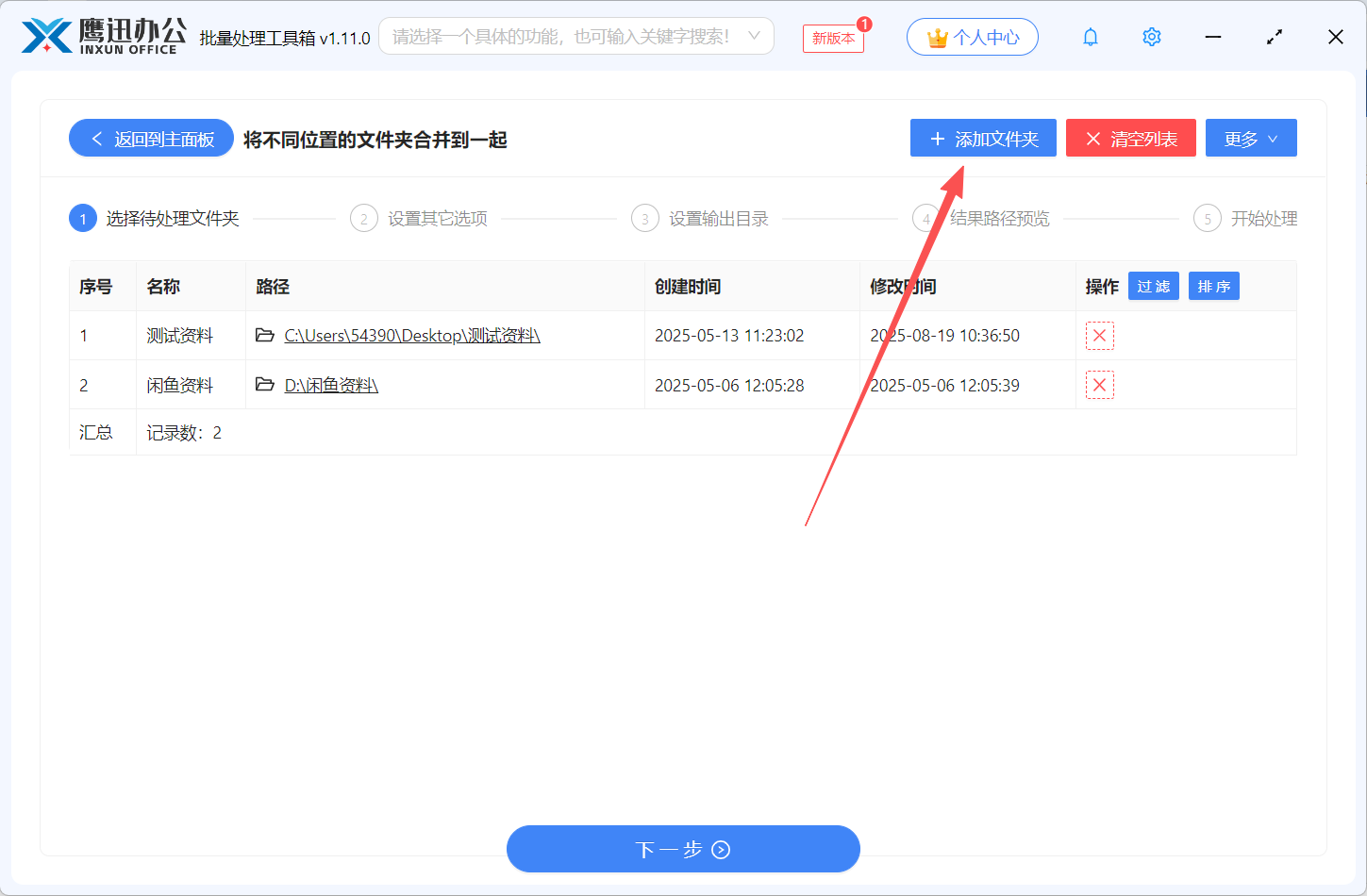Open the notification bell
This screenshot has height=896, width=1367.
click(x=1091, y=37)
